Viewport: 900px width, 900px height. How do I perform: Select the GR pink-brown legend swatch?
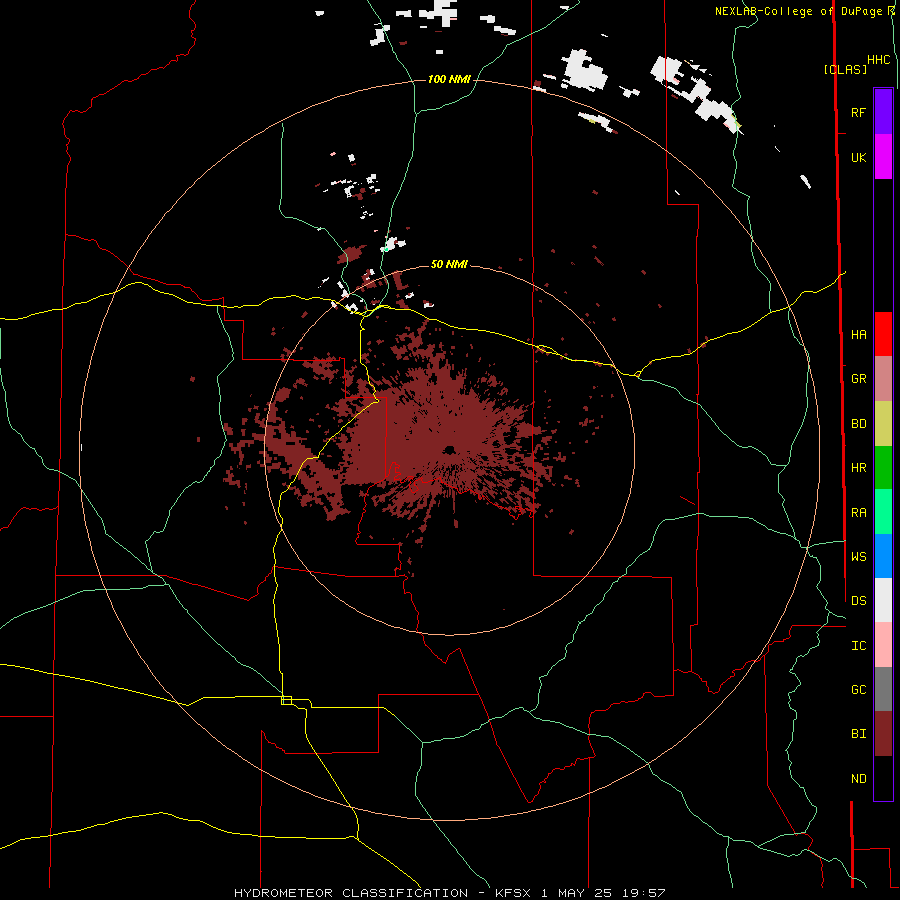pos(883,379)
